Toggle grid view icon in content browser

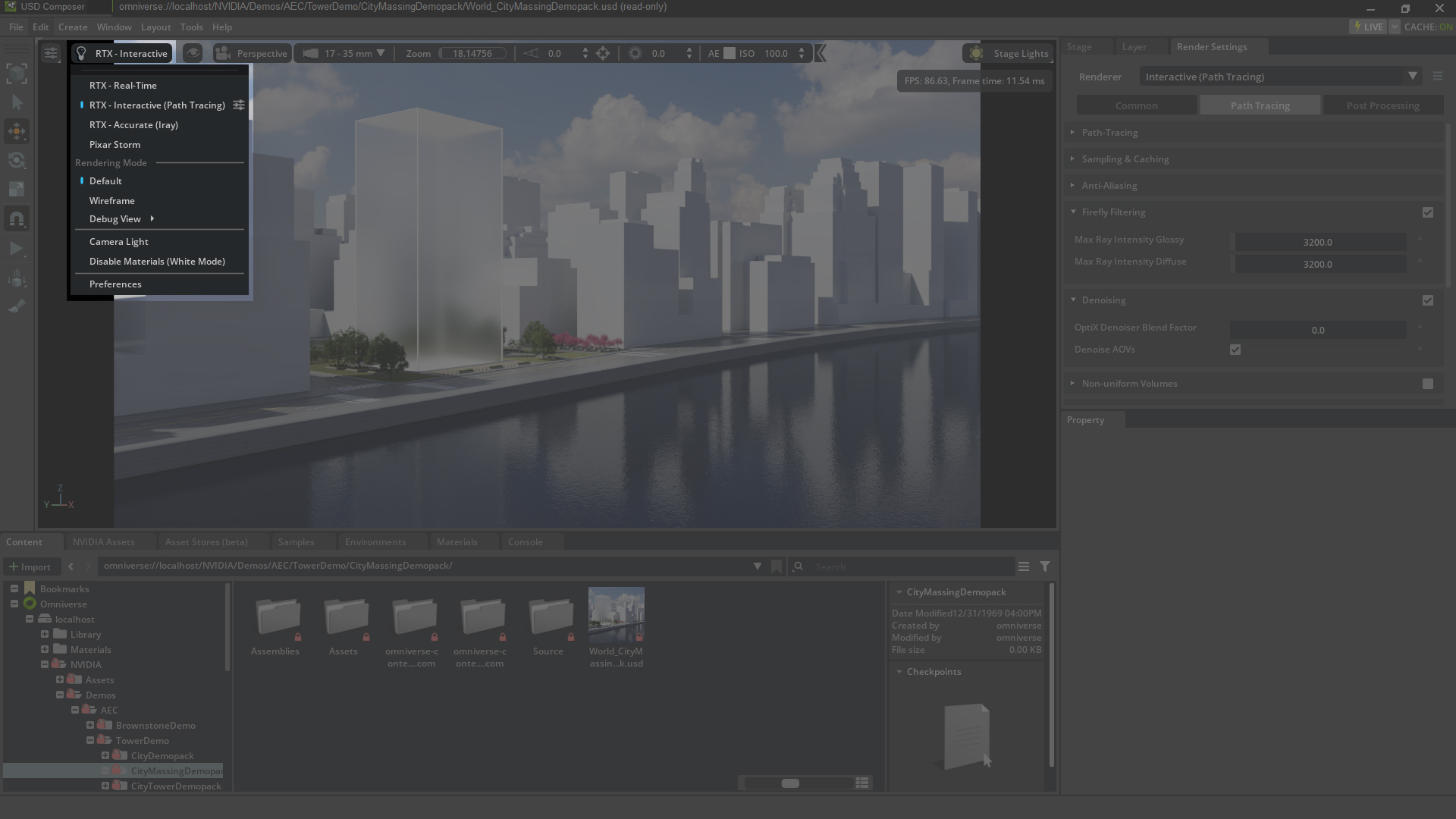tap(862, 783)
